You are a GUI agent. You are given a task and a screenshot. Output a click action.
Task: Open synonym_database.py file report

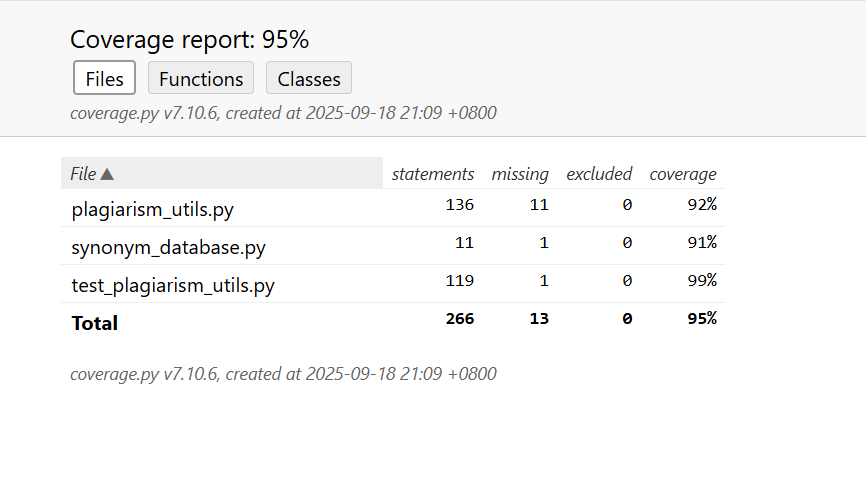click(x=168, y=247)
